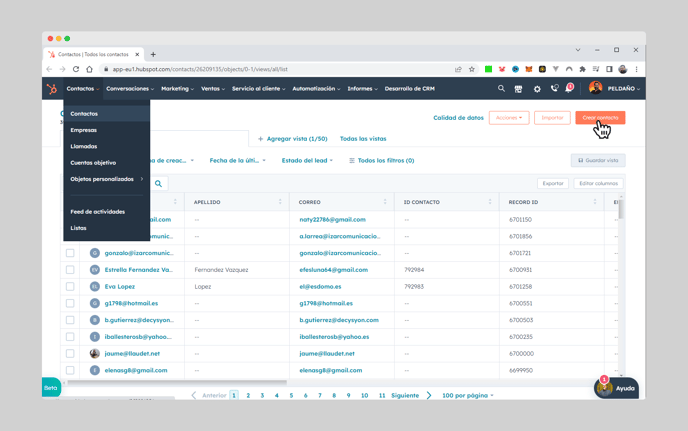Image resolution: width=688 pixels, height=431 pixels.
Task: Open the calling phone icon
Action: [554, 89]
